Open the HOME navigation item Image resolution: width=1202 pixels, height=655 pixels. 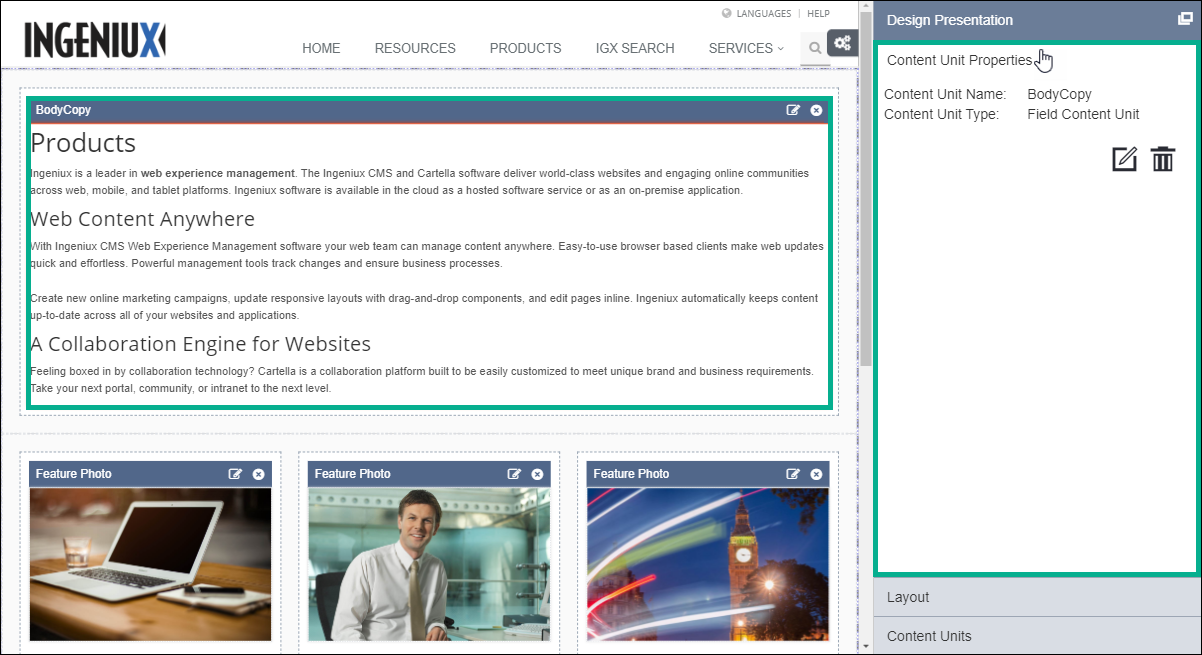(321, 48)
